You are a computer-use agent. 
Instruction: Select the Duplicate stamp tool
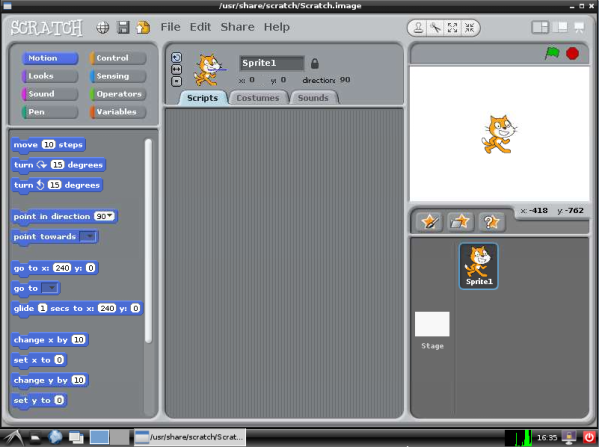[418, 28]
